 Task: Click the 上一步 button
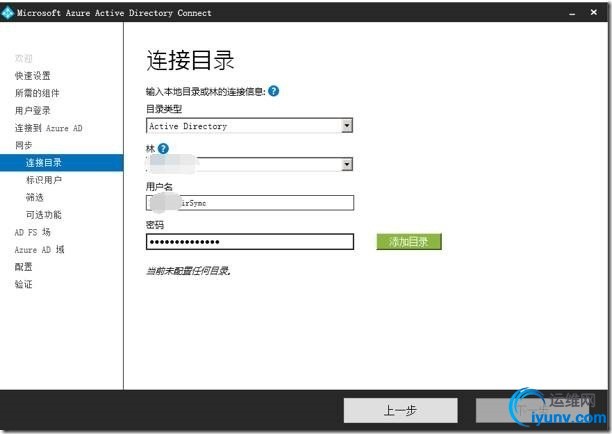(x=400, y=410)
